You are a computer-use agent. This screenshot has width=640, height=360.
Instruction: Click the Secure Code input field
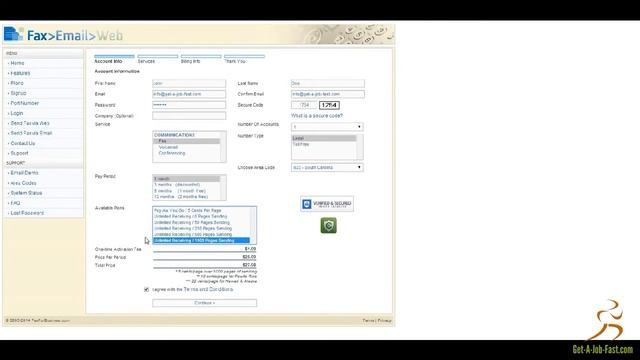304,105
